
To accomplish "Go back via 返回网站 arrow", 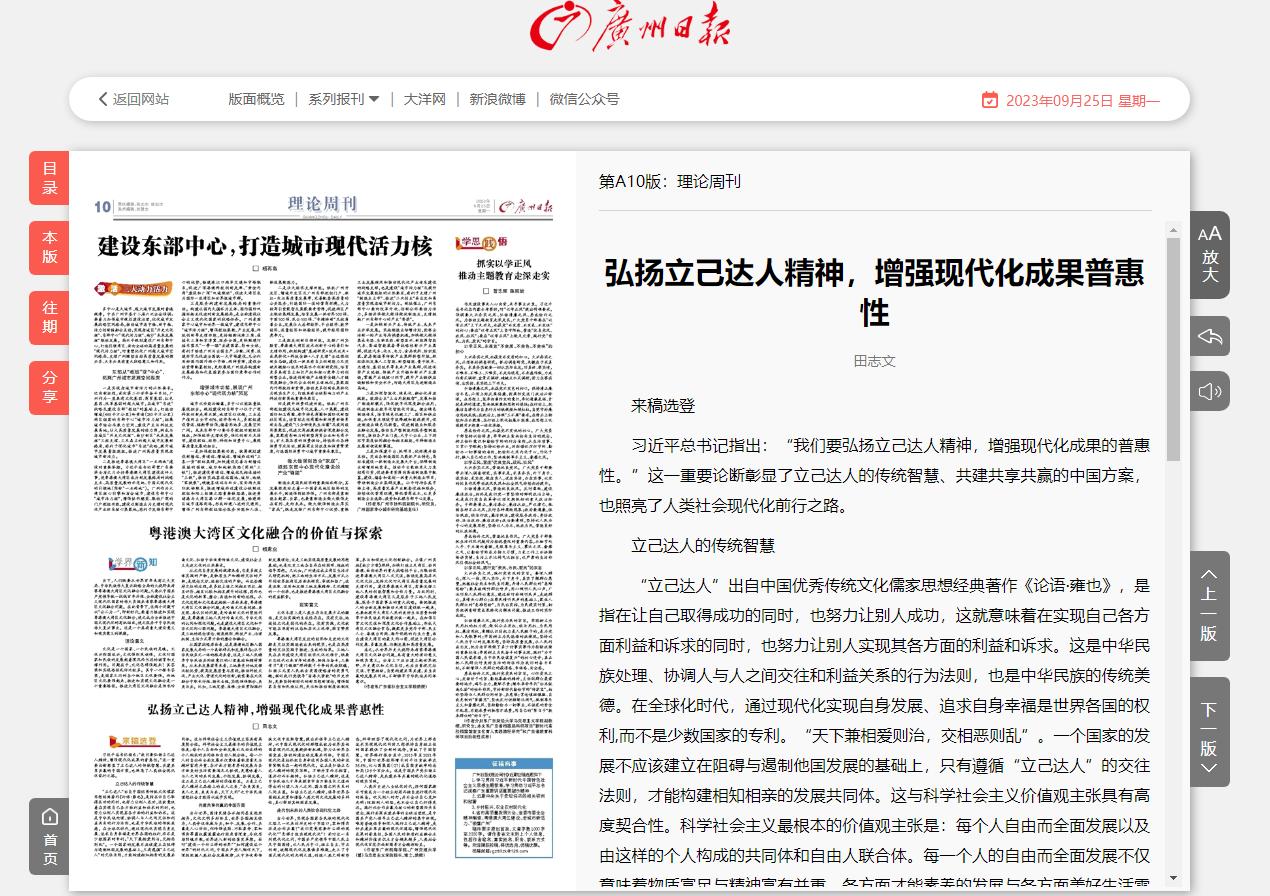I will tap(133, 99).
